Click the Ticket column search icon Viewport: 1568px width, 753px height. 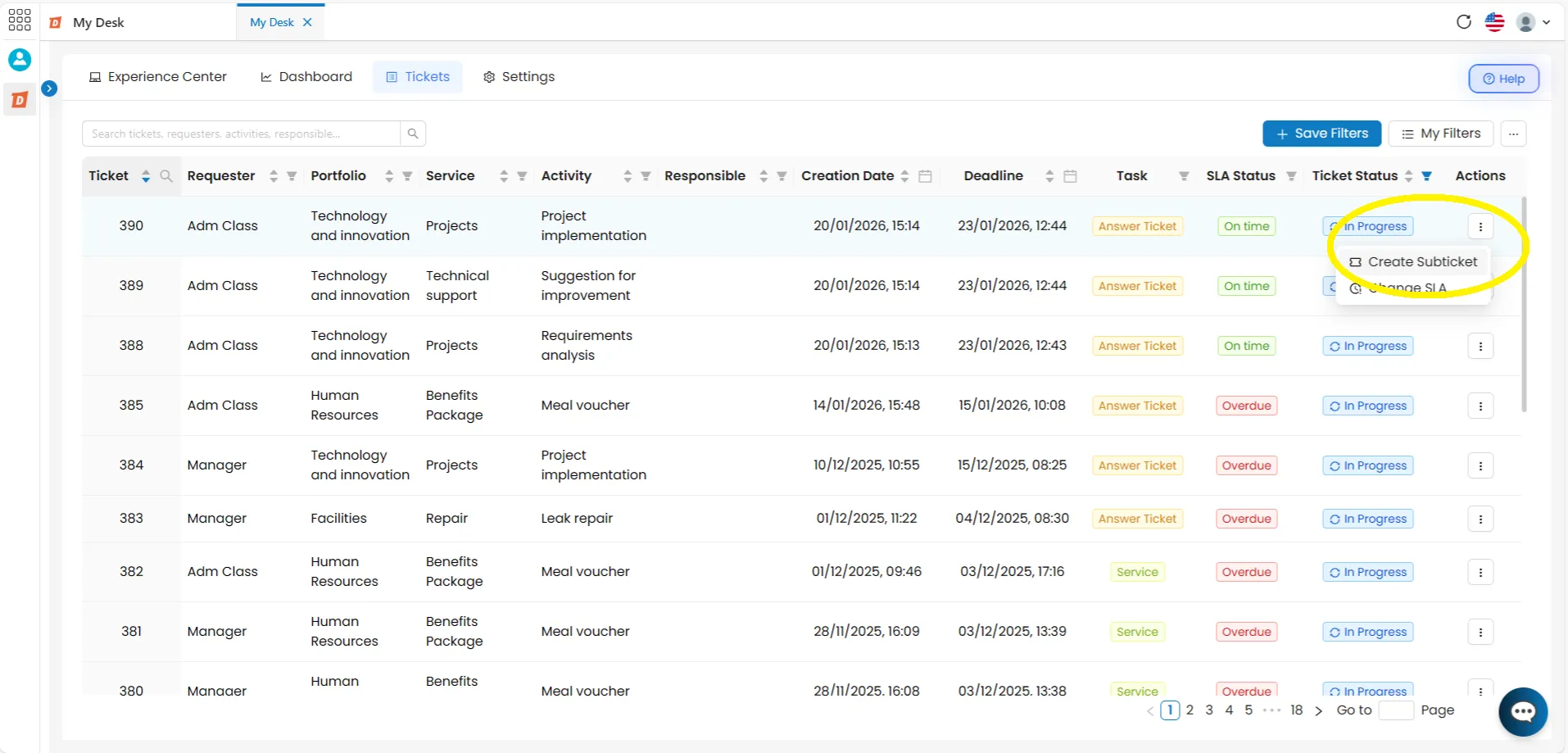pyautogui.click(x=166, y=176)
